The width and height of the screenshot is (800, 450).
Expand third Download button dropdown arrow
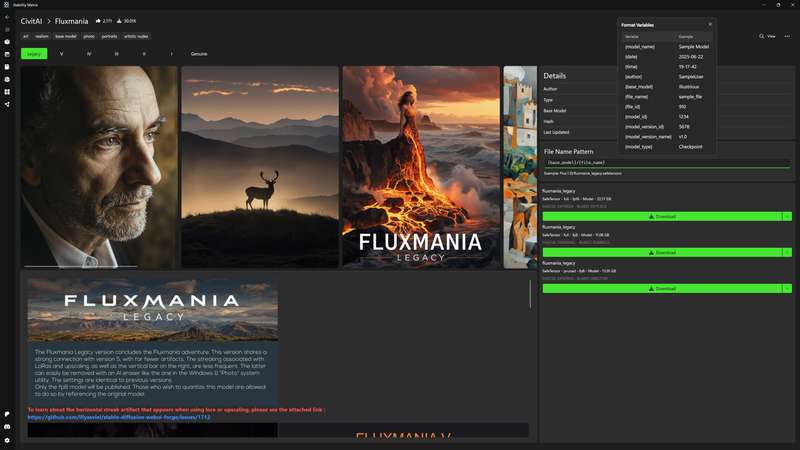[x=787, y=288]
